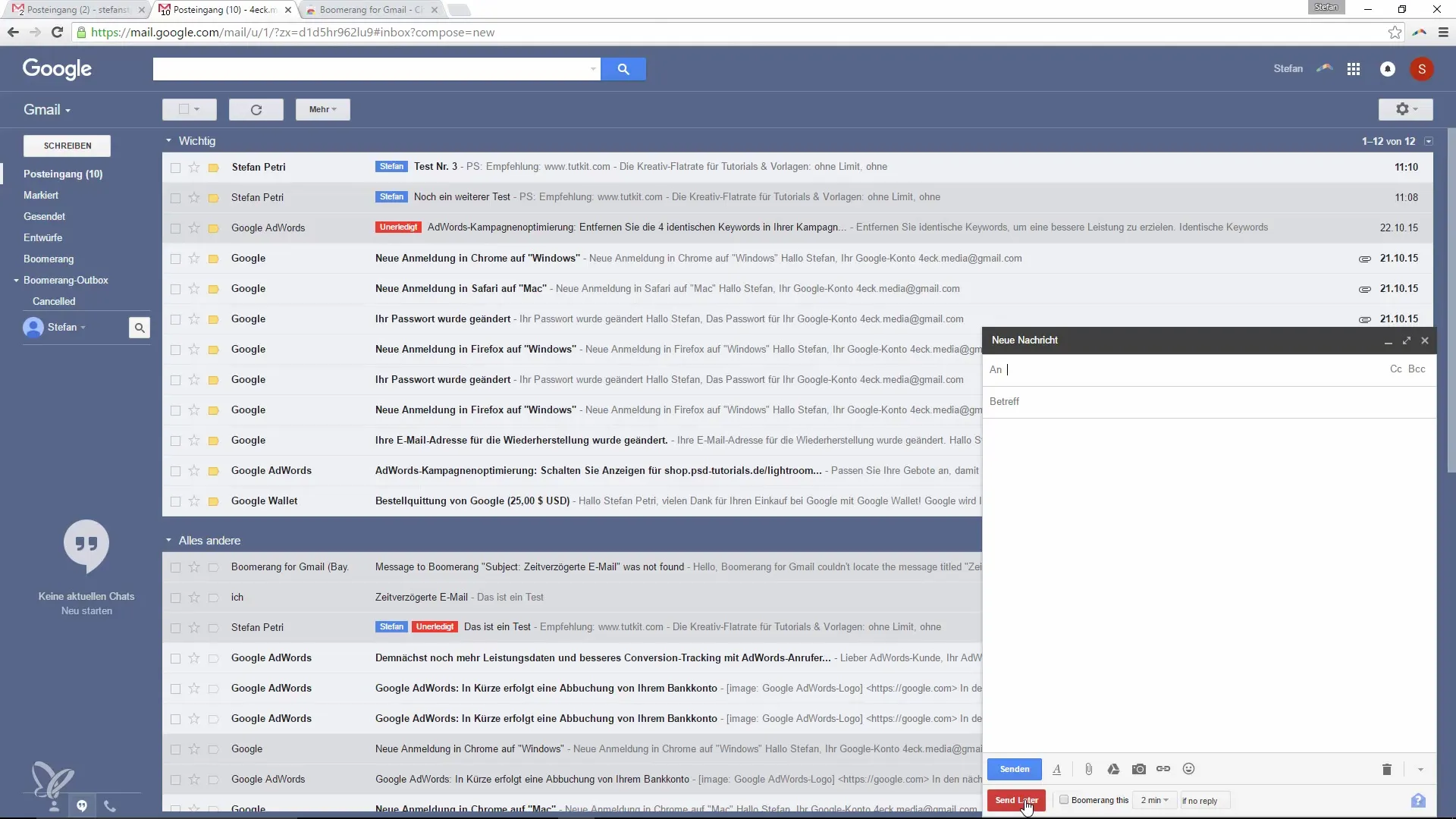
Task: Open the phone calls tab icon
Action: 110,806
